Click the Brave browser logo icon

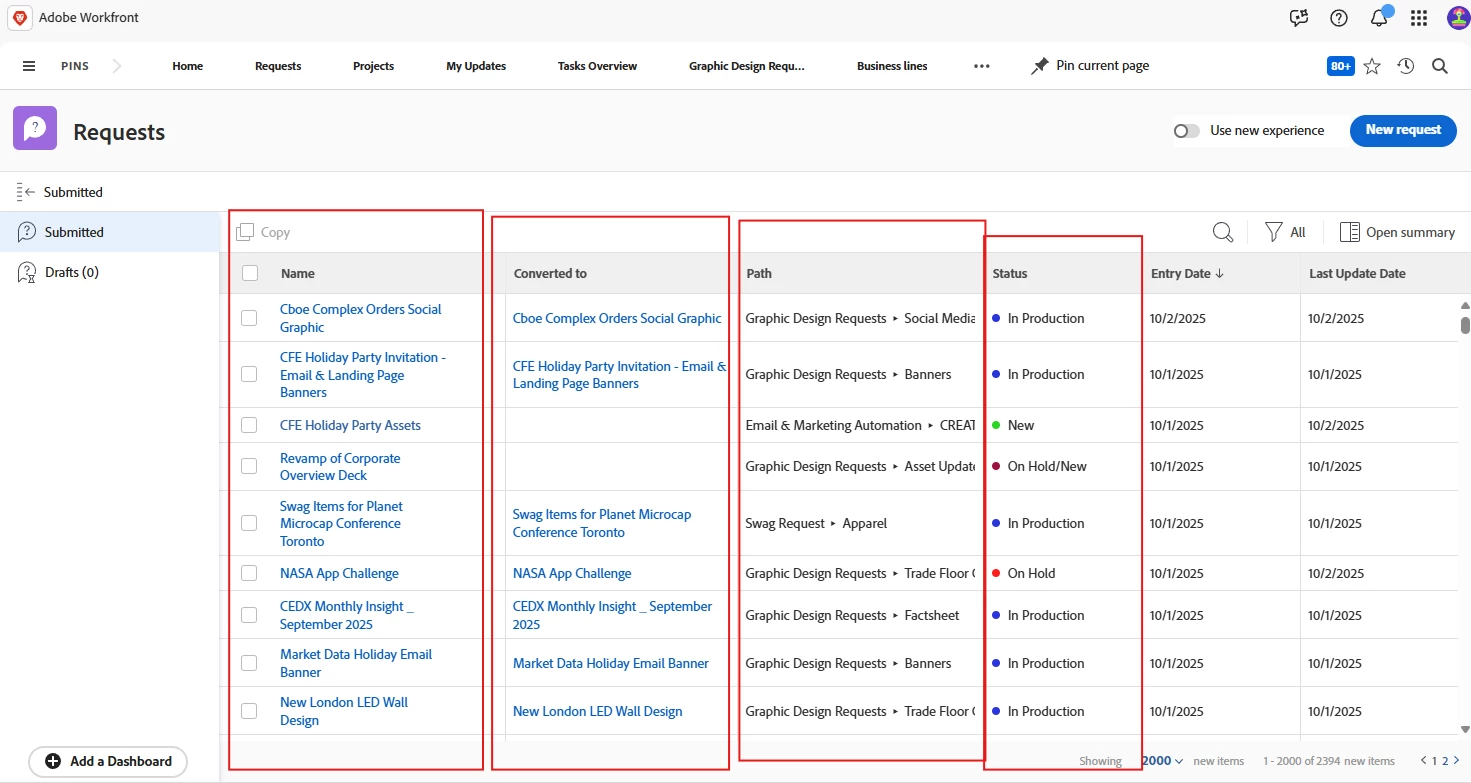click(18, 17)
